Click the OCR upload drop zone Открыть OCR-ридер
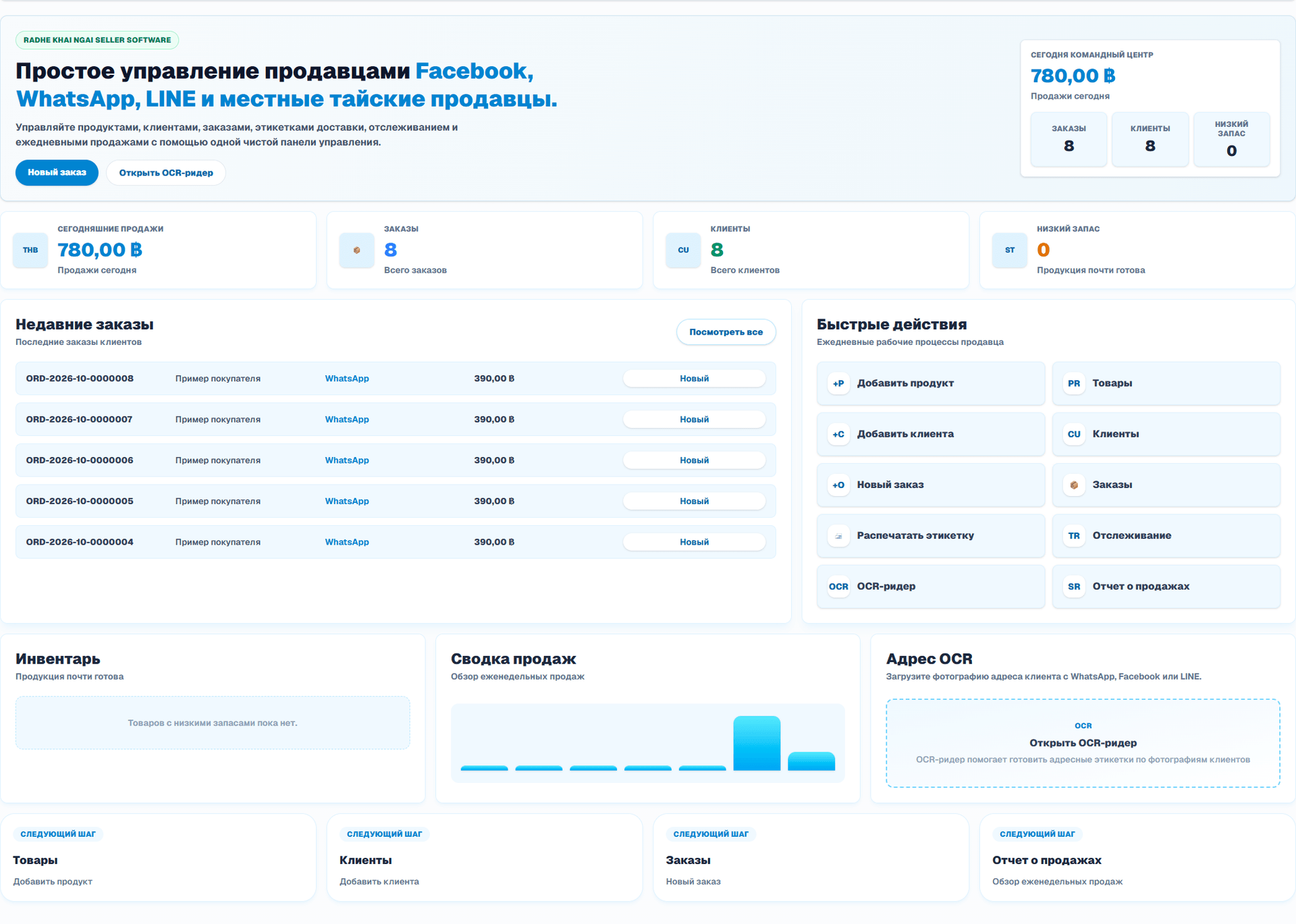This screenshot has height=924, width=1296. (1083, 743)
